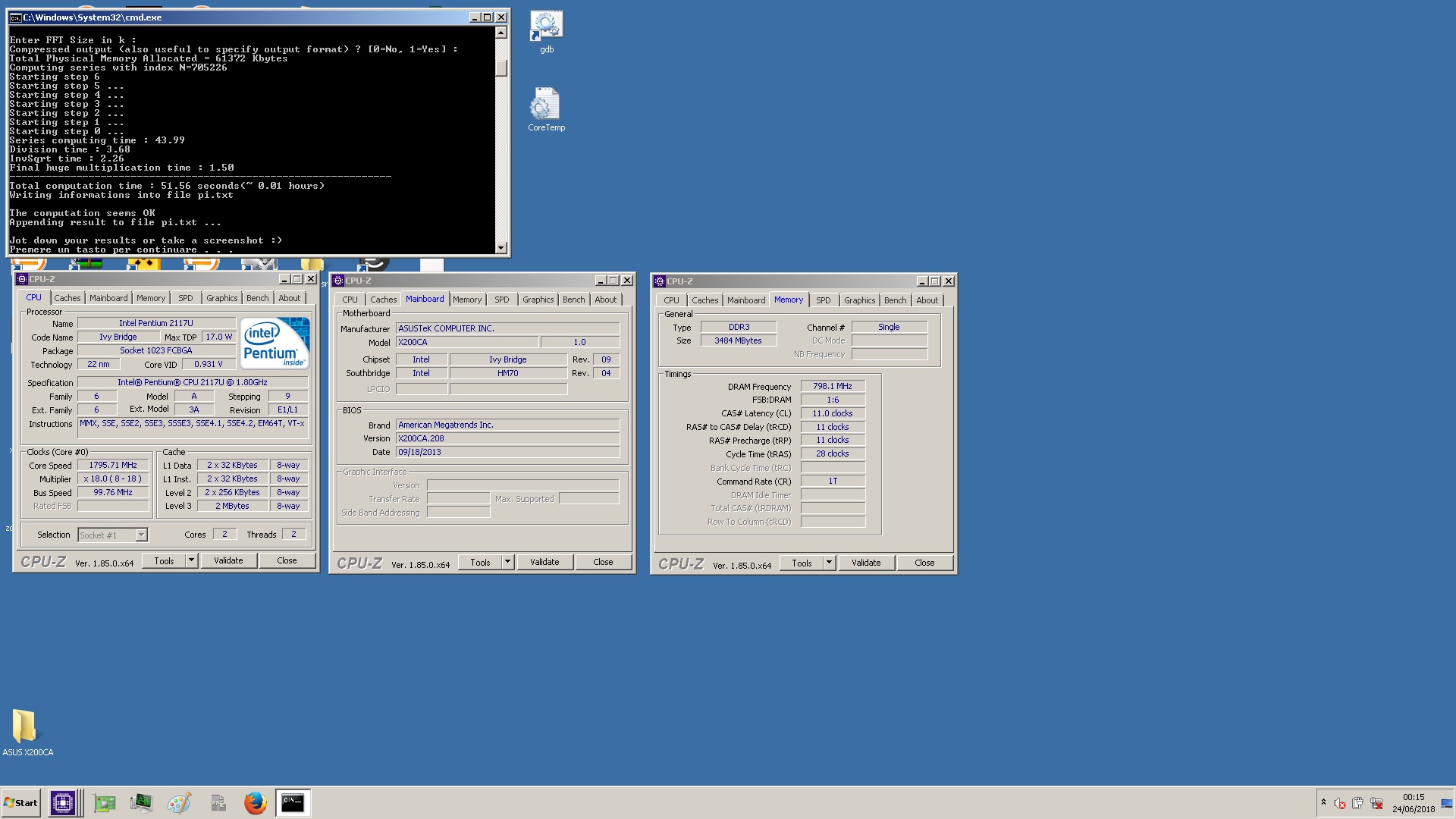Show hidden tray icons with the chevron

[x=1323, y=802]
